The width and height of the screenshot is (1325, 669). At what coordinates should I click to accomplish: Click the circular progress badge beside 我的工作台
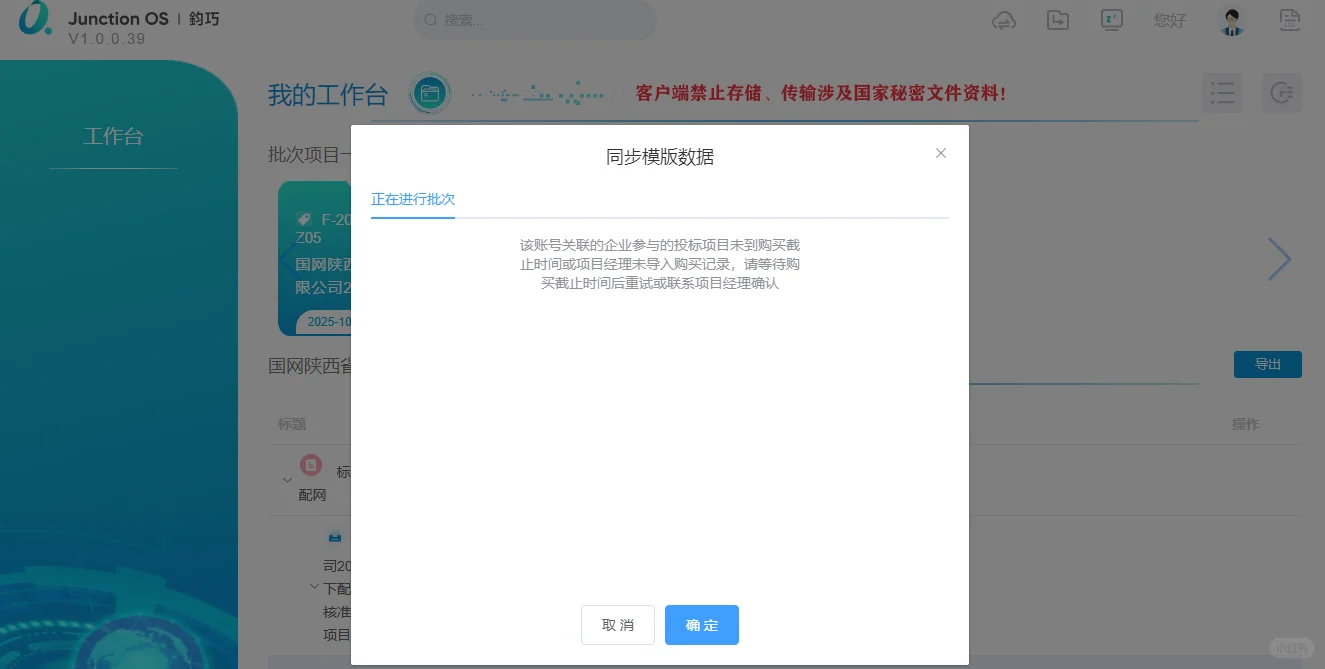(x=430, y=93)
